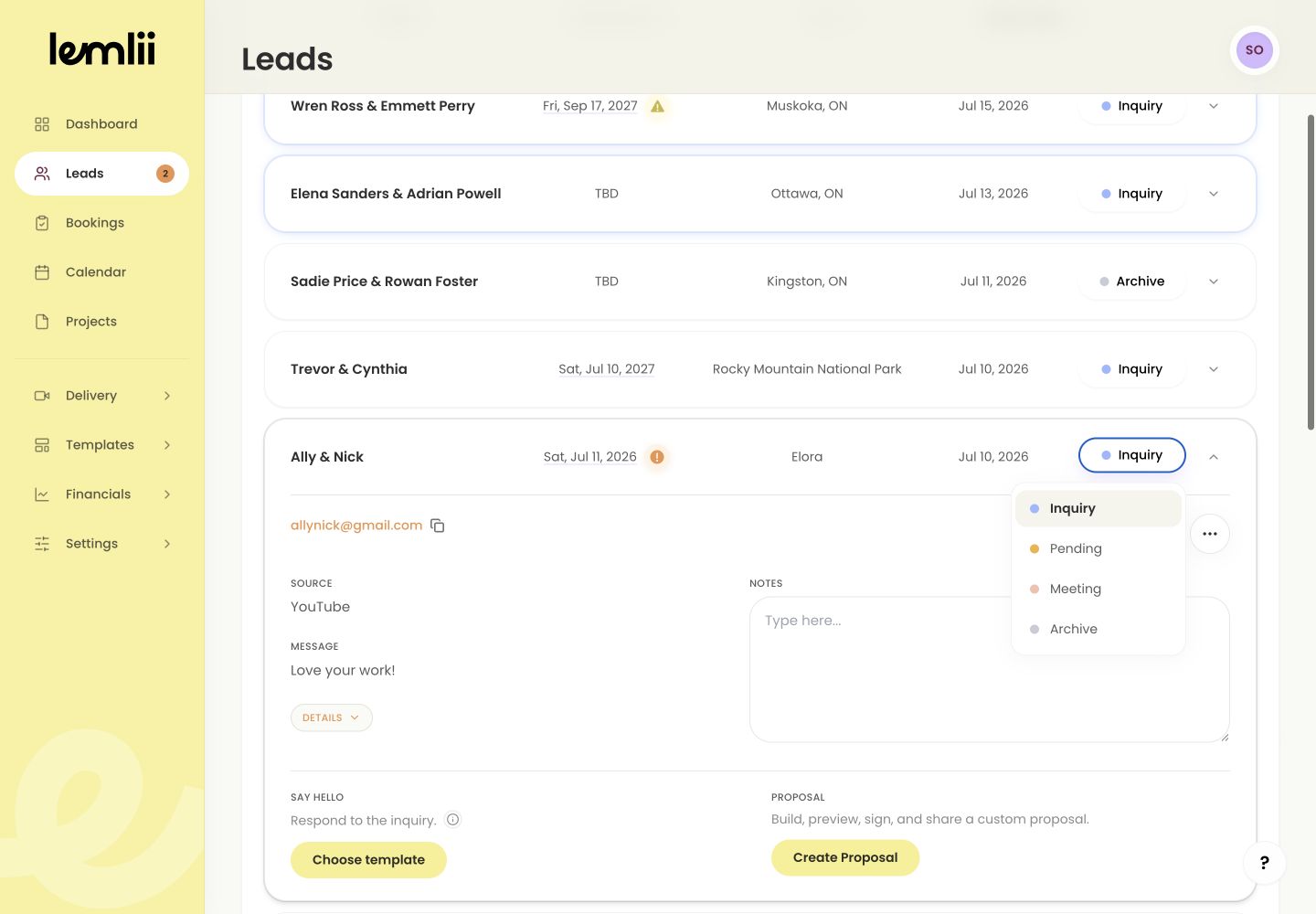The image size is (1316, 914).
Task: Click the yellow warning triangle for Wren Ross
Action: 657,106
